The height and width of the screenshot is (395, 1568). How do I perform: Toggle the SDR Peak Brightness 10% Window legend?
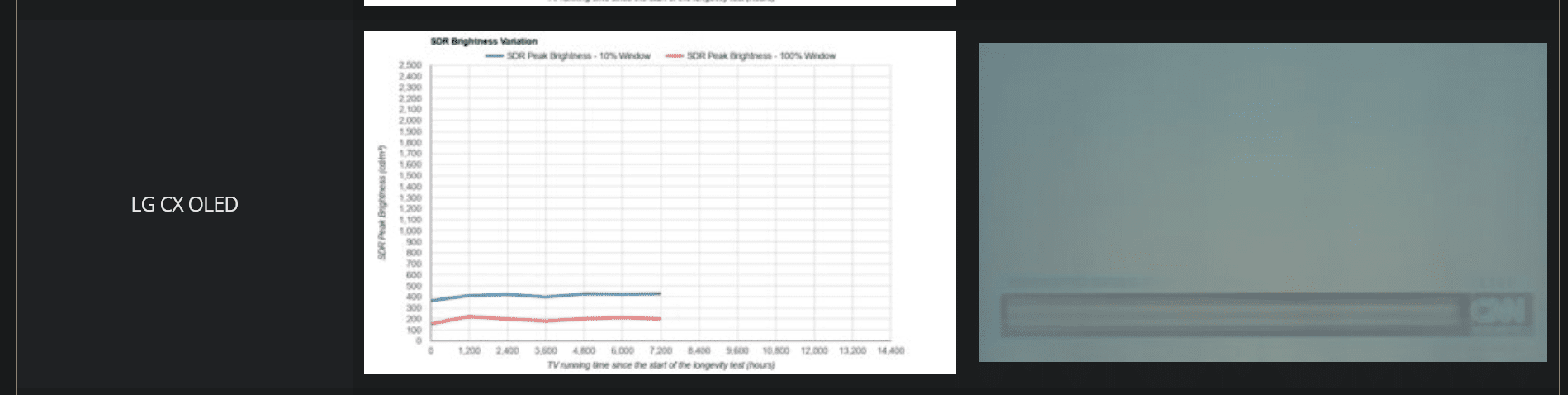[x=568, y=56]
